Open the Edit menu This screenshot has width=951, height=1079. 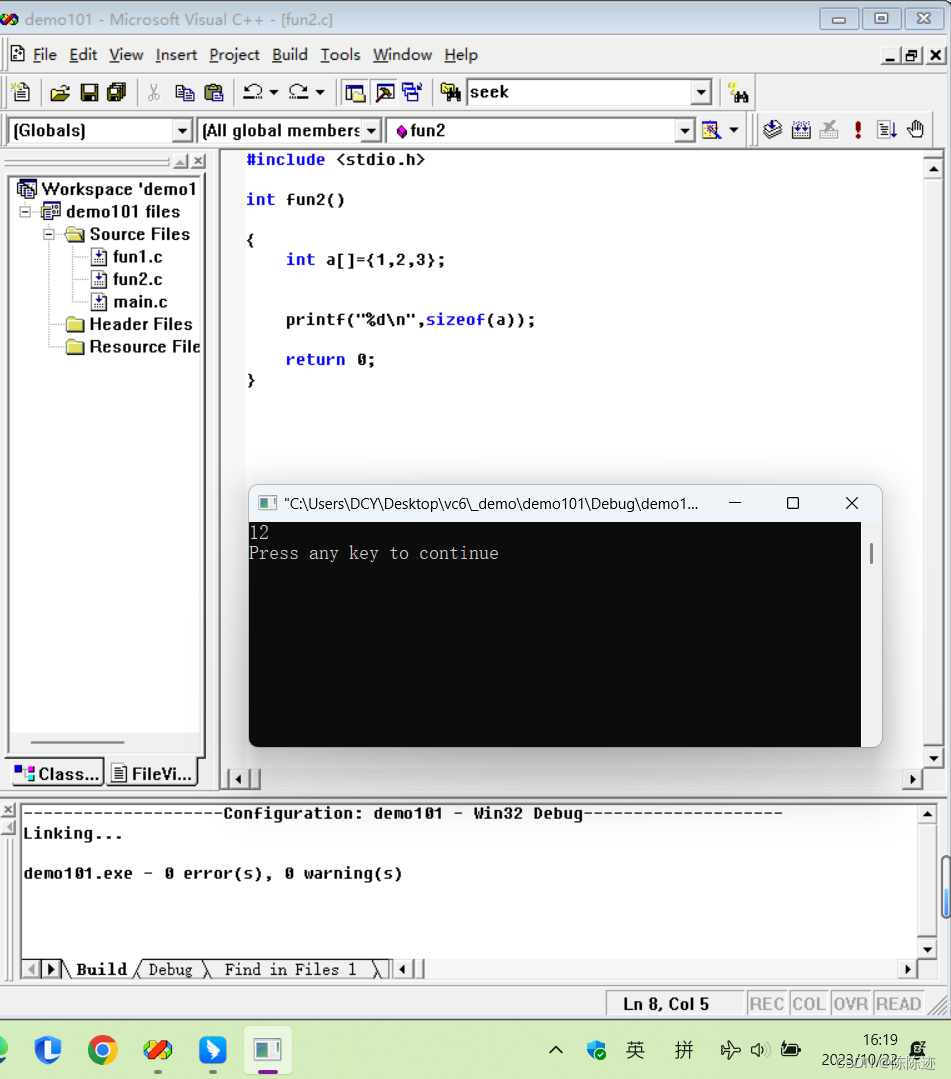83,55
